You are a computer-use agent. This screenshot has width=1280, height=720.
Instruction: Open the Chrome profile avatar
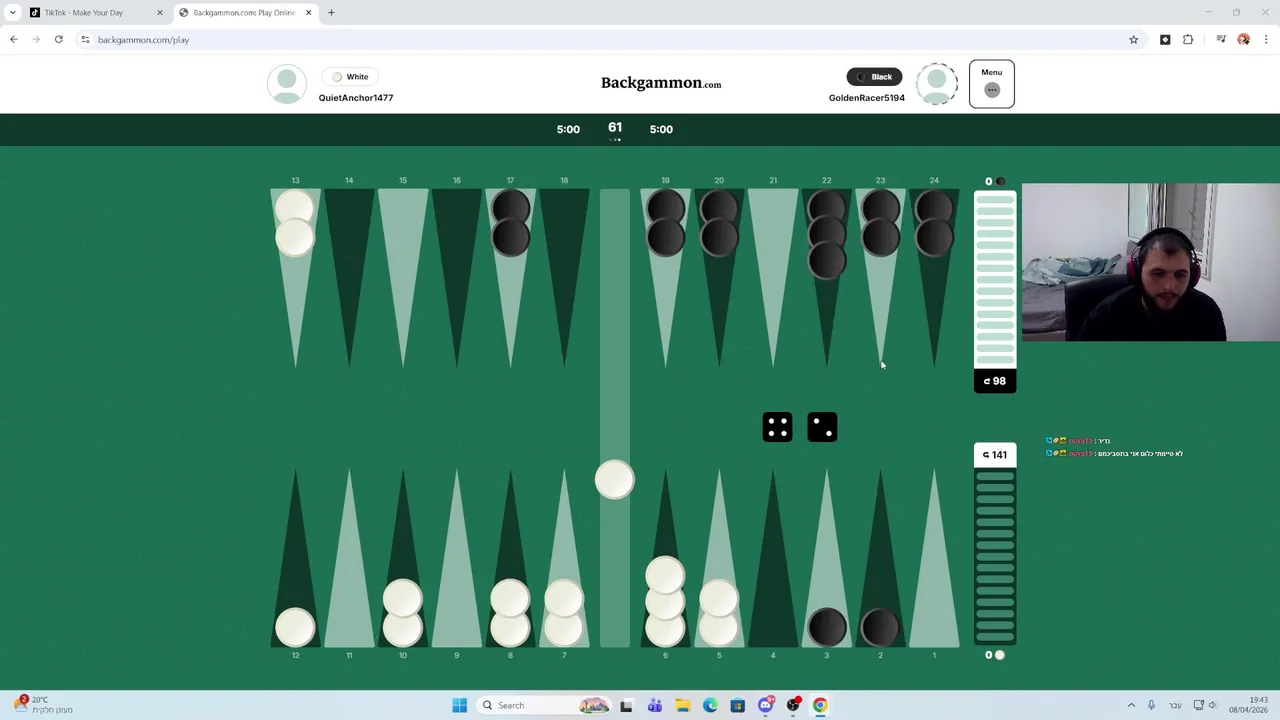point(1243,40)
